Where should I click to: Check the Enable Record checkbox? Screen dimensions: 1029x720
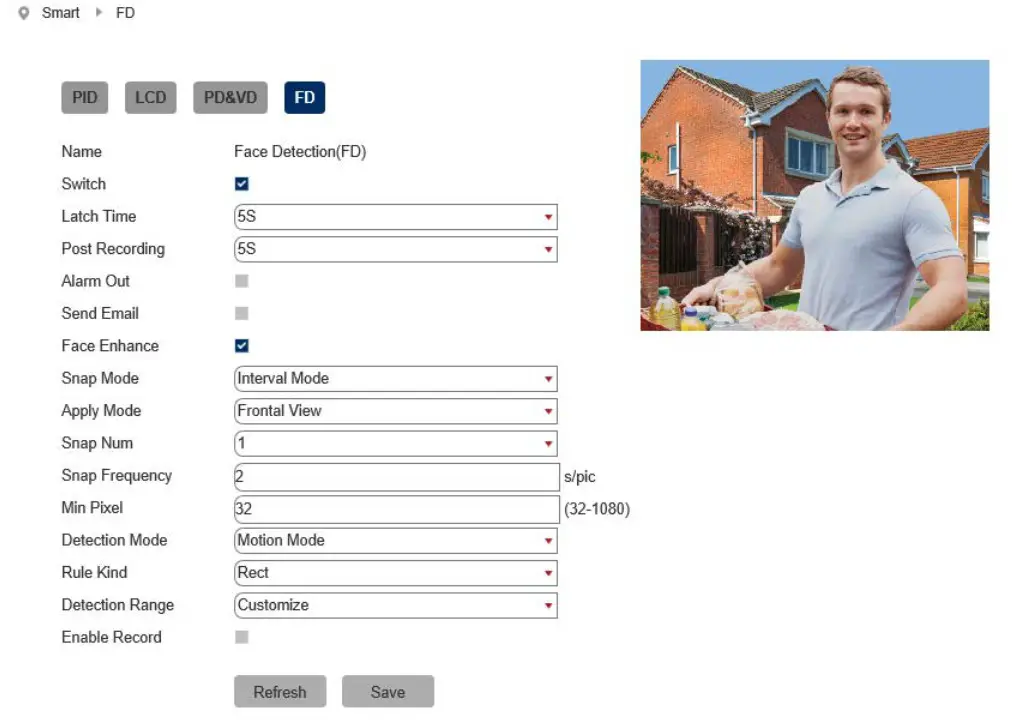pyautogui.click(x=242, y=637)
